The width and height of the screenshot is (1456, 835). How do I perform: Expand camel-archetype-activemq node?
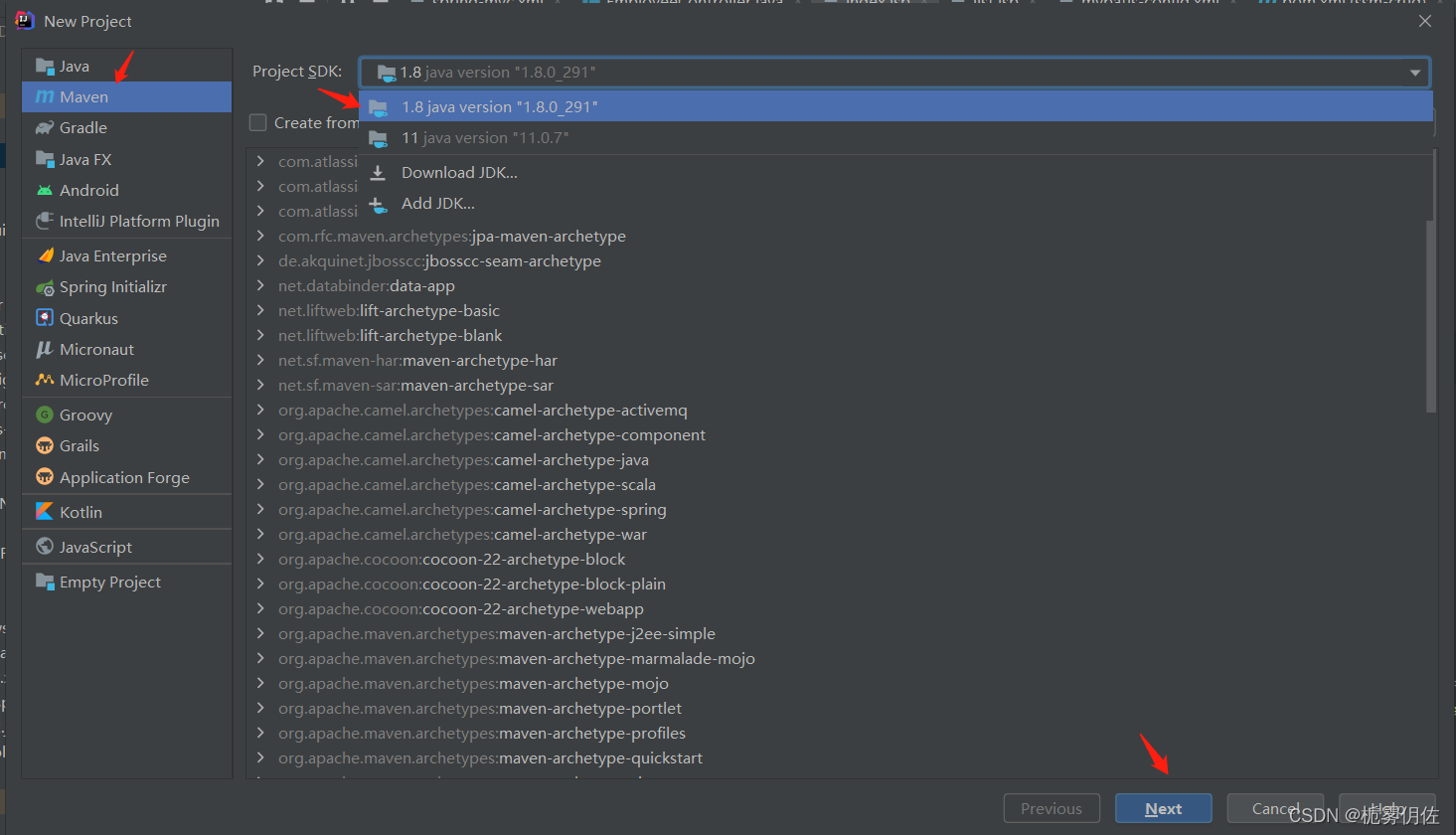(260, 410)
